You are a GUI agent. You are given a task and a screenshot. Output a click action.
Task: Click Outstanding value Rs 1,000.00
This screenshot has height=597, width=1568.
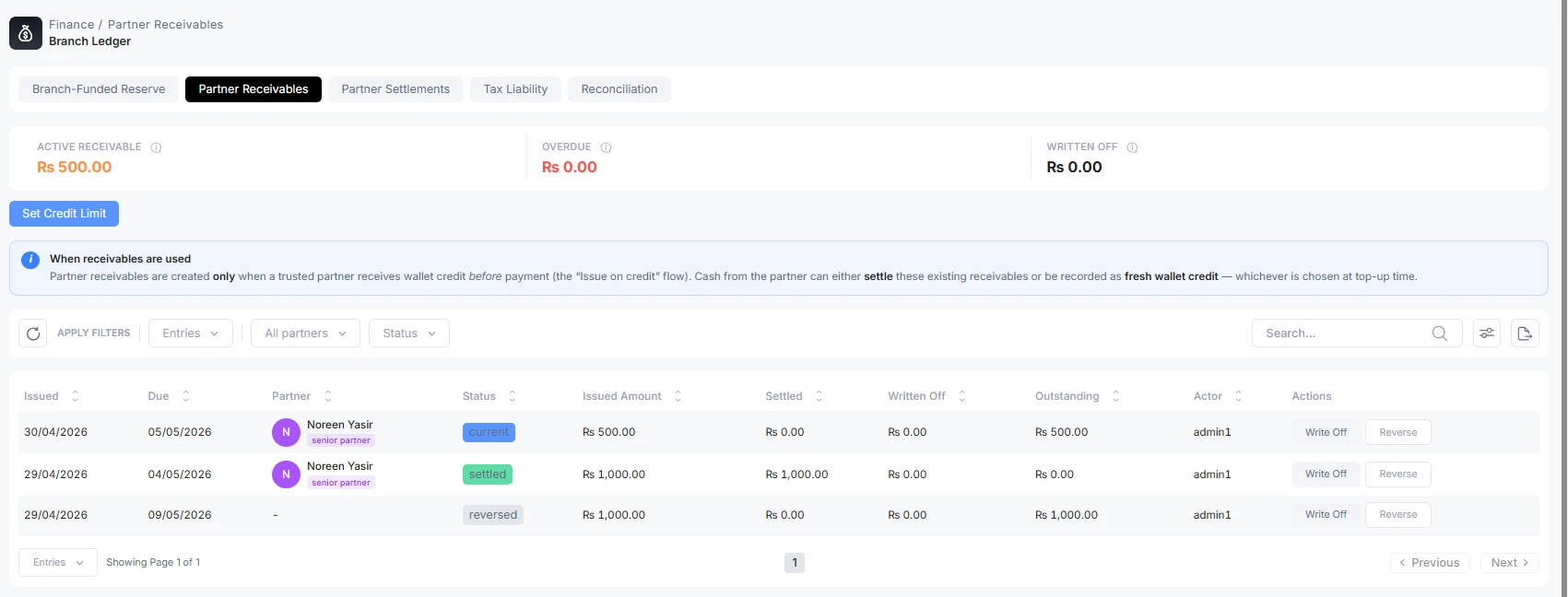tap(1067, 515)
